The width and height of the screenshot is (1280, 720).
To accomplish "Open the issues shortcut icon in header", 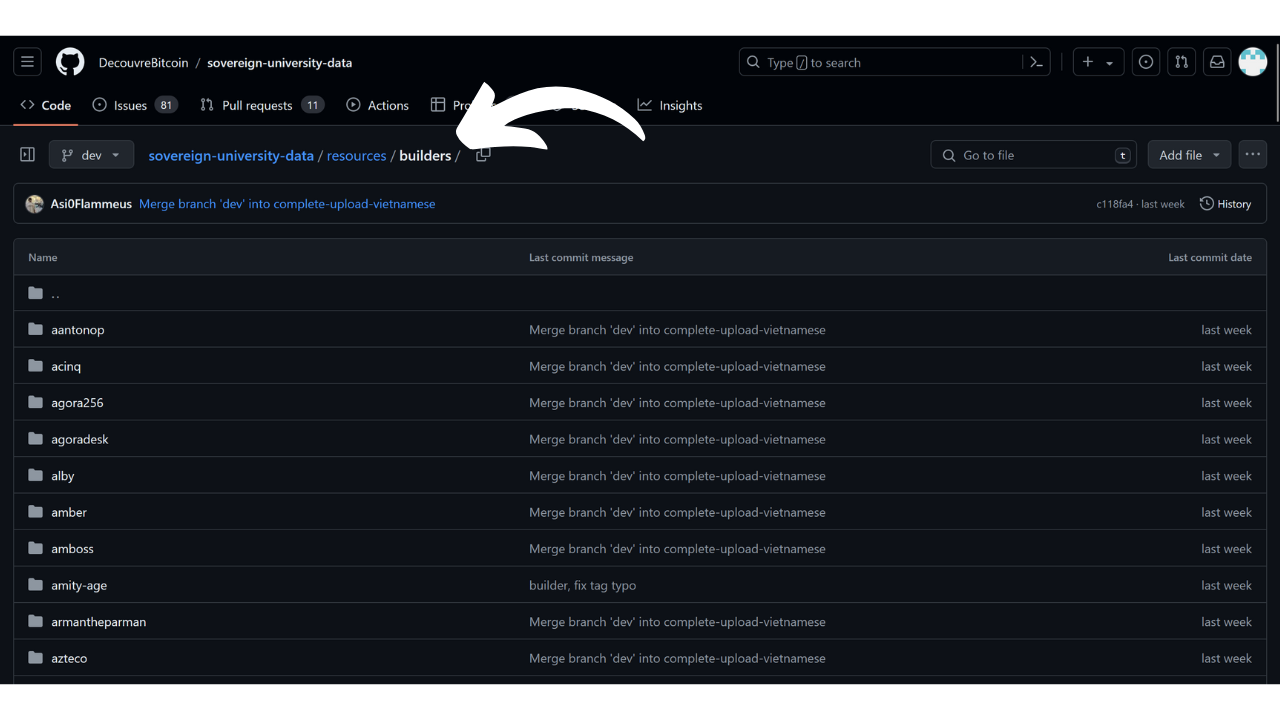I will point(1146,62).
